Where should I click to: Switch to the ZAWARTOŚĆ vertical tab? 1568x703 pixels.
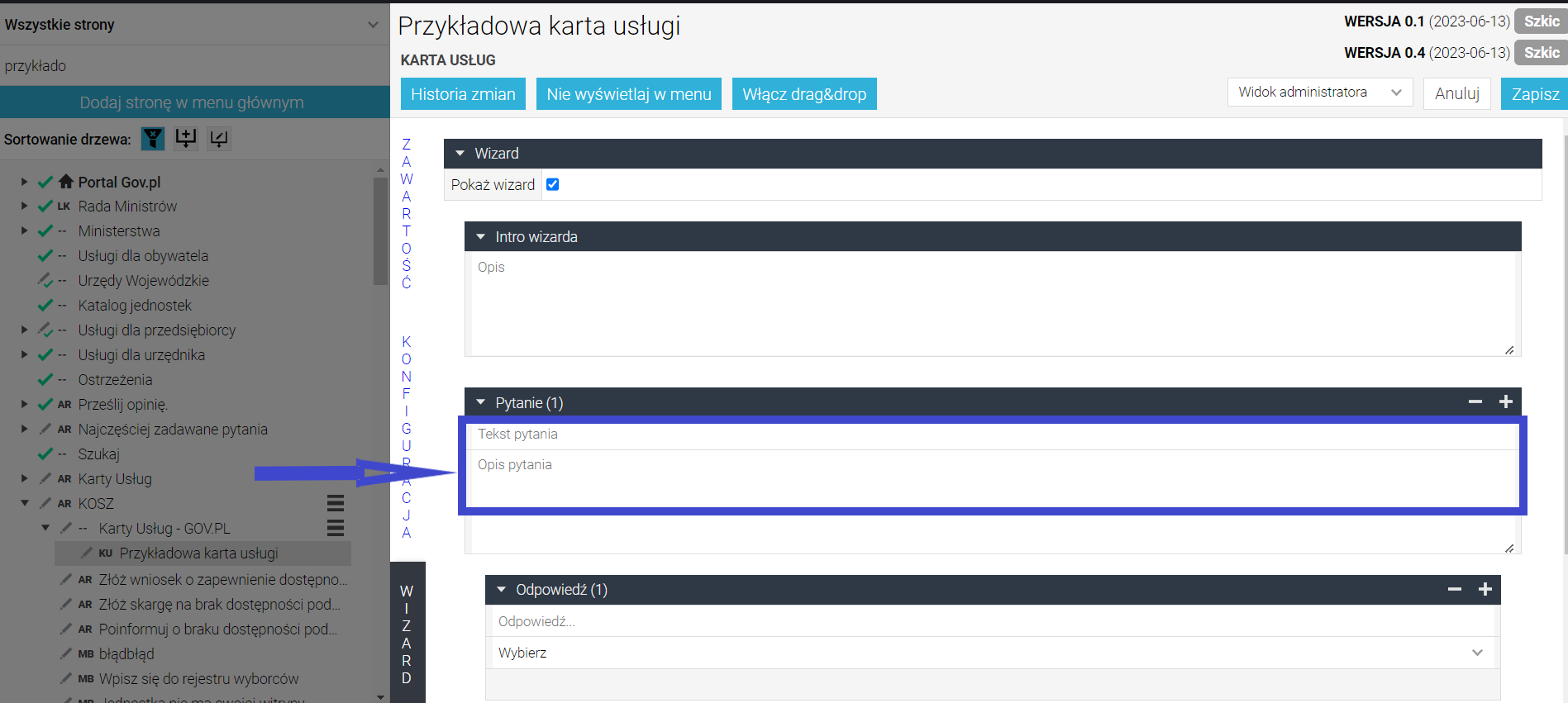click(x=407, y=213)
